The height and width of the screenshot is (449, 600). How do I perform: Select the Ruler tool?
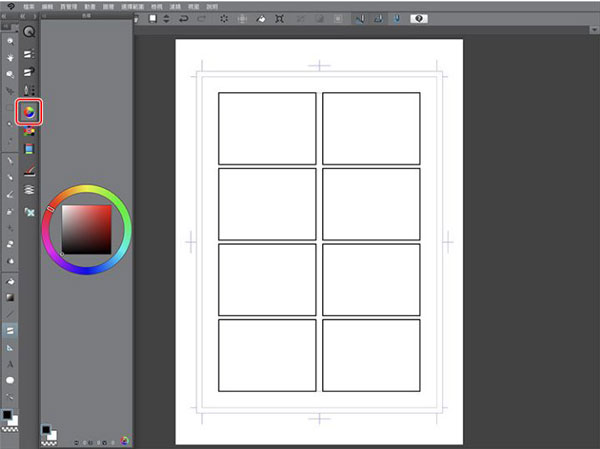(x=10, y=346)
